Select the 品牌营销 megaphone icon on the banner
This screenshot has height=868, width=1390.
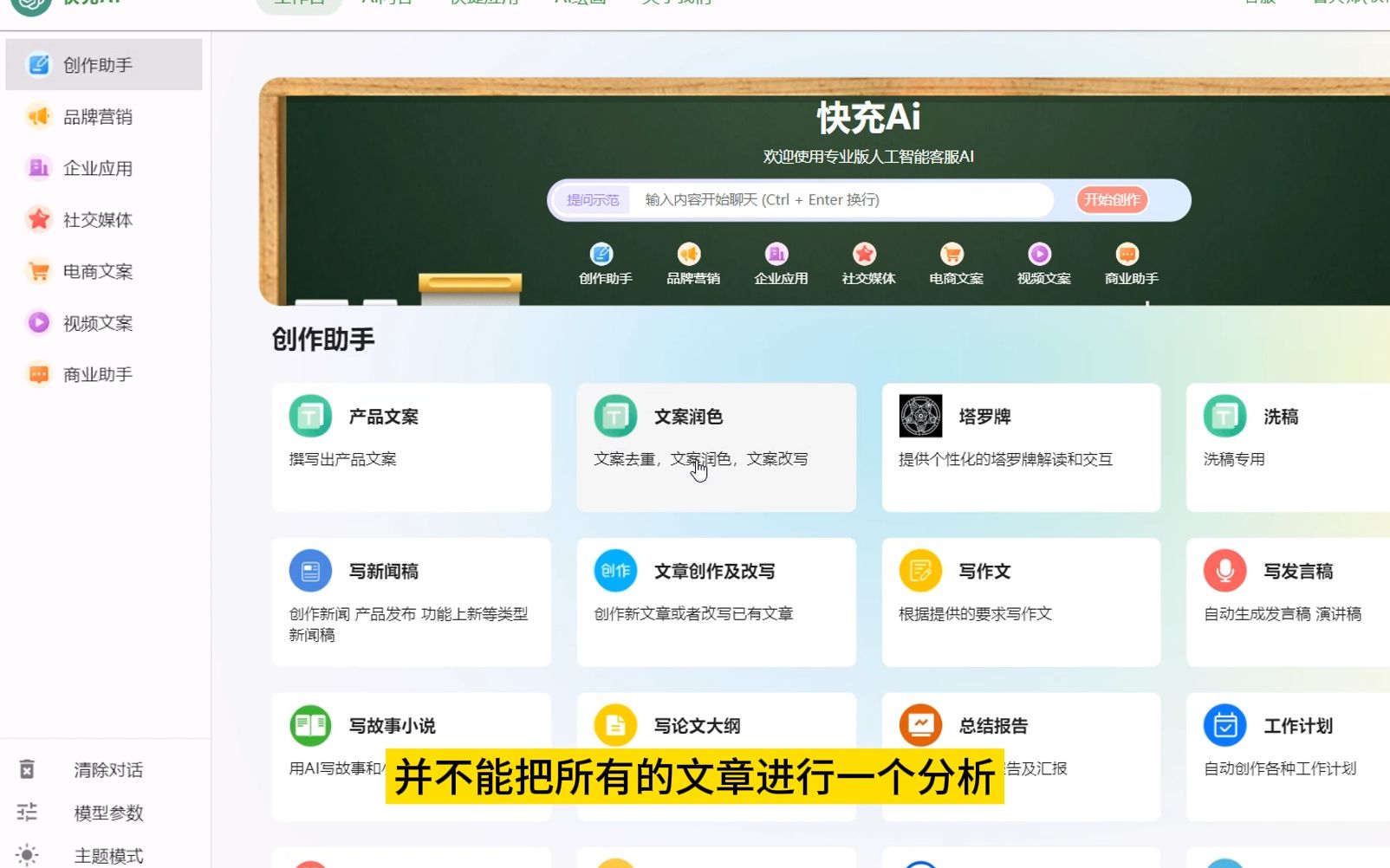tap(689, 254)
